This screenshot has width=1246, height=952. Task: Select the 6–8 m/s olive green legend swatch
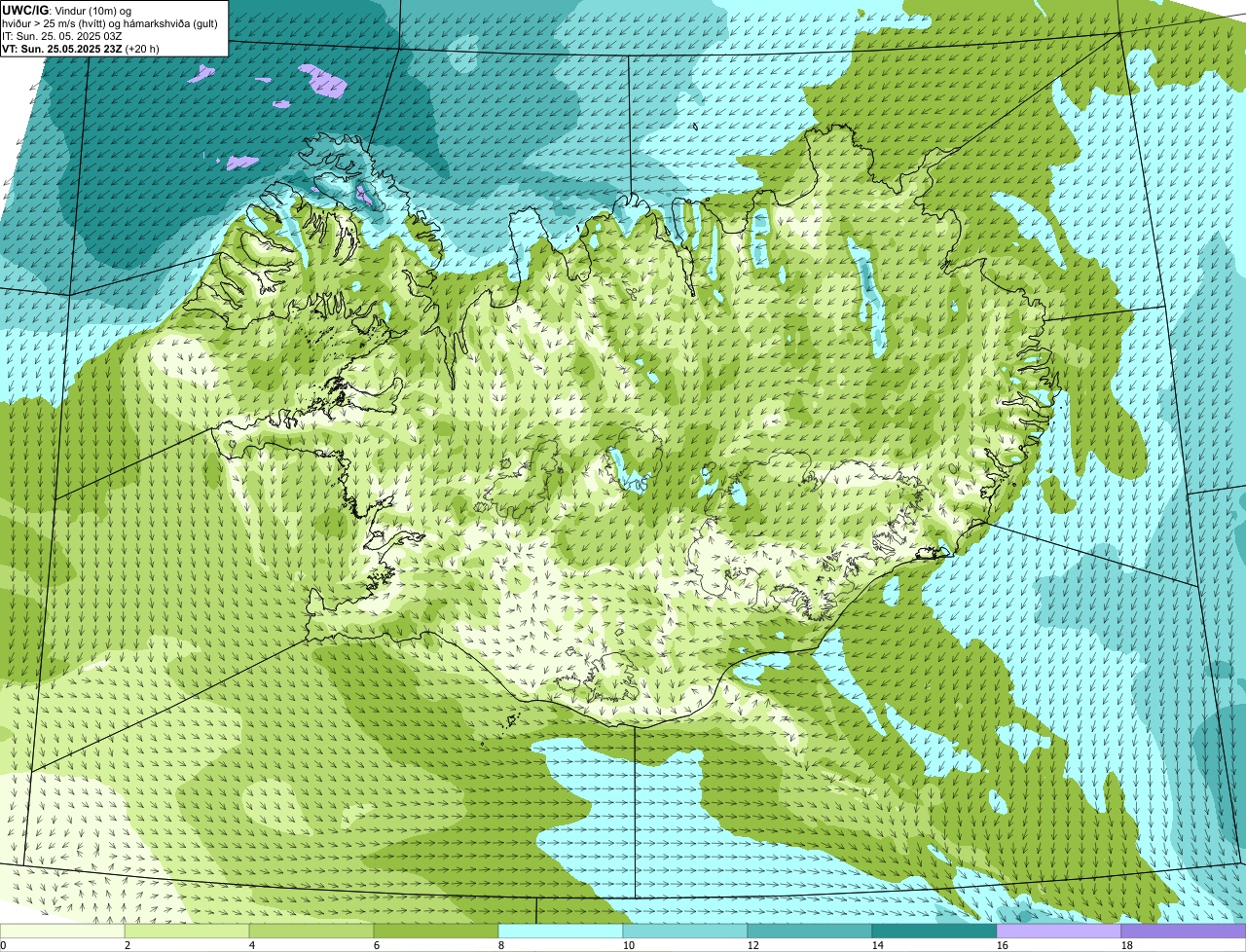[436, 931]
